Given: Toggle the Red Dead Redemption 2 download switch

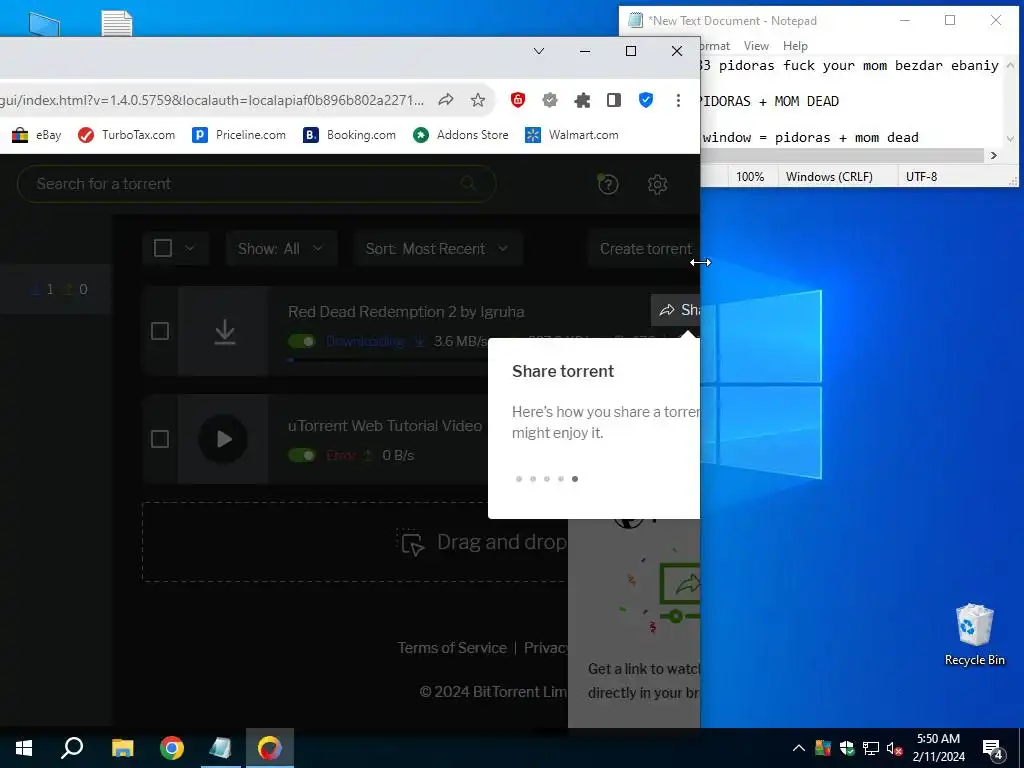Looking at the screenshot, I should point(302,342).
